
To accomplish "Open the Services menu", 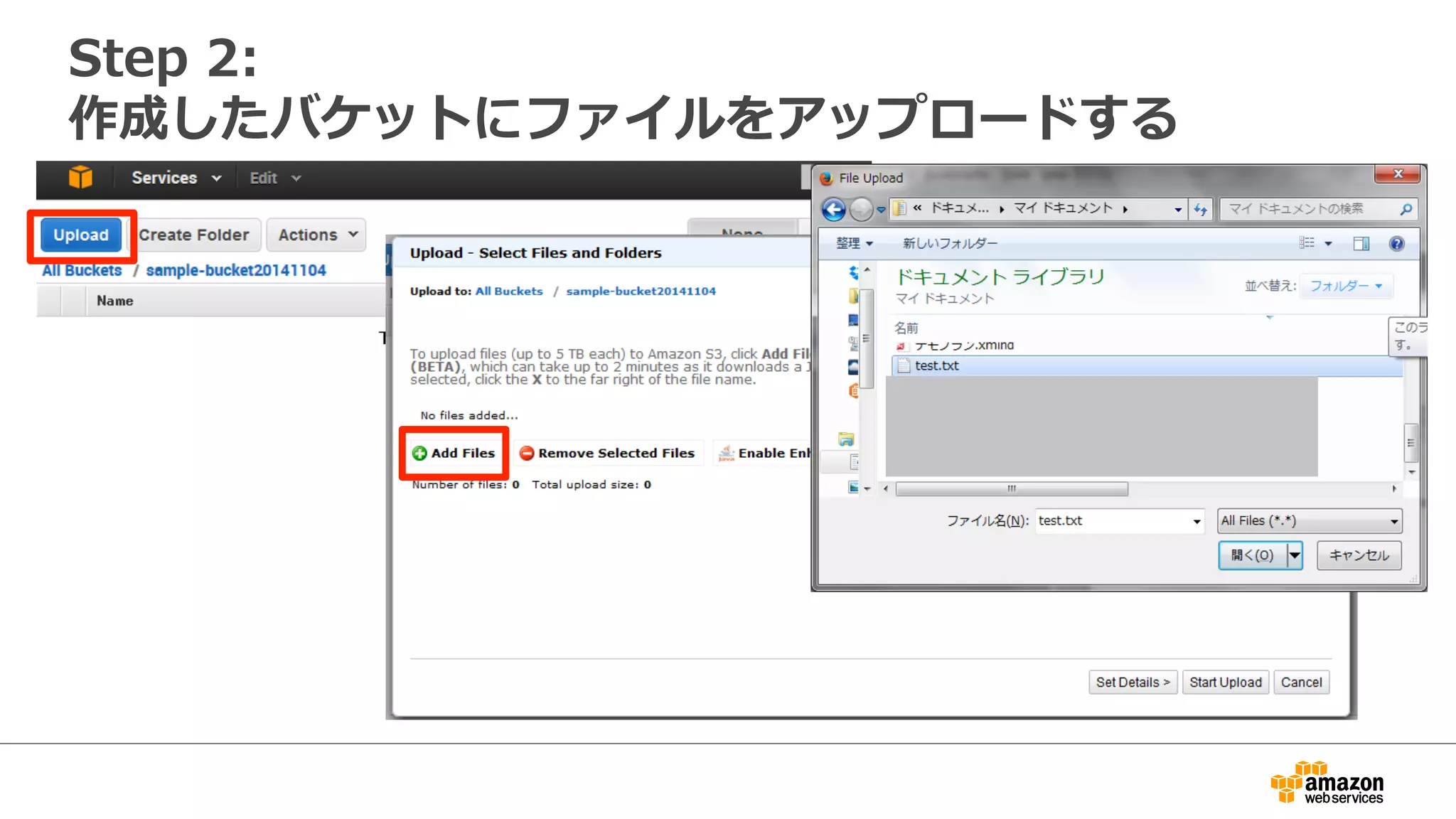I will 176,178.
